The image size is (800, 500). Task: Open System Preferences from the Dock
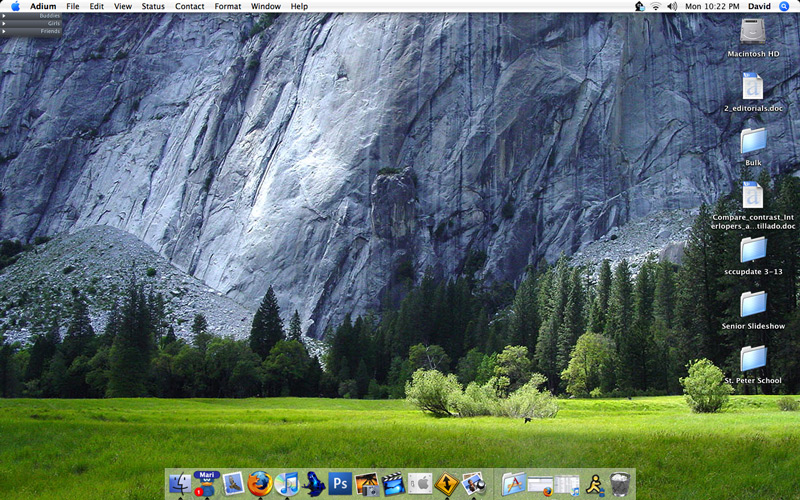coord(420,483)
